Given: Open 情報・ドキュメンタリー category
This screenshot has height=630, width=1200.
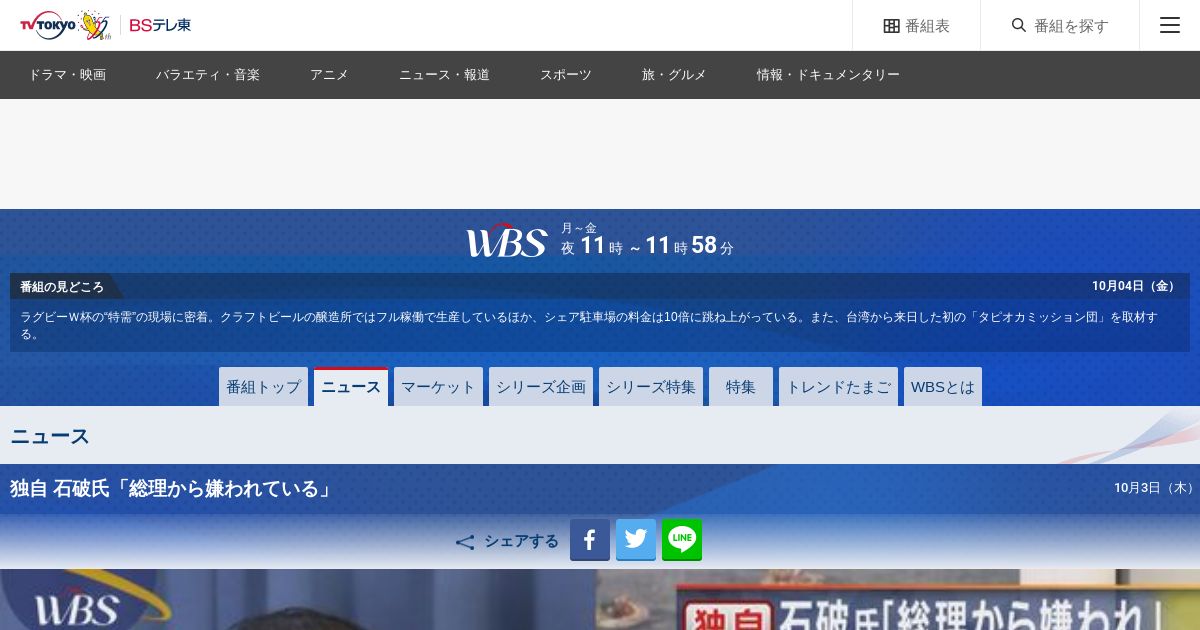Looking at the screenshot, I should point(828,75).
